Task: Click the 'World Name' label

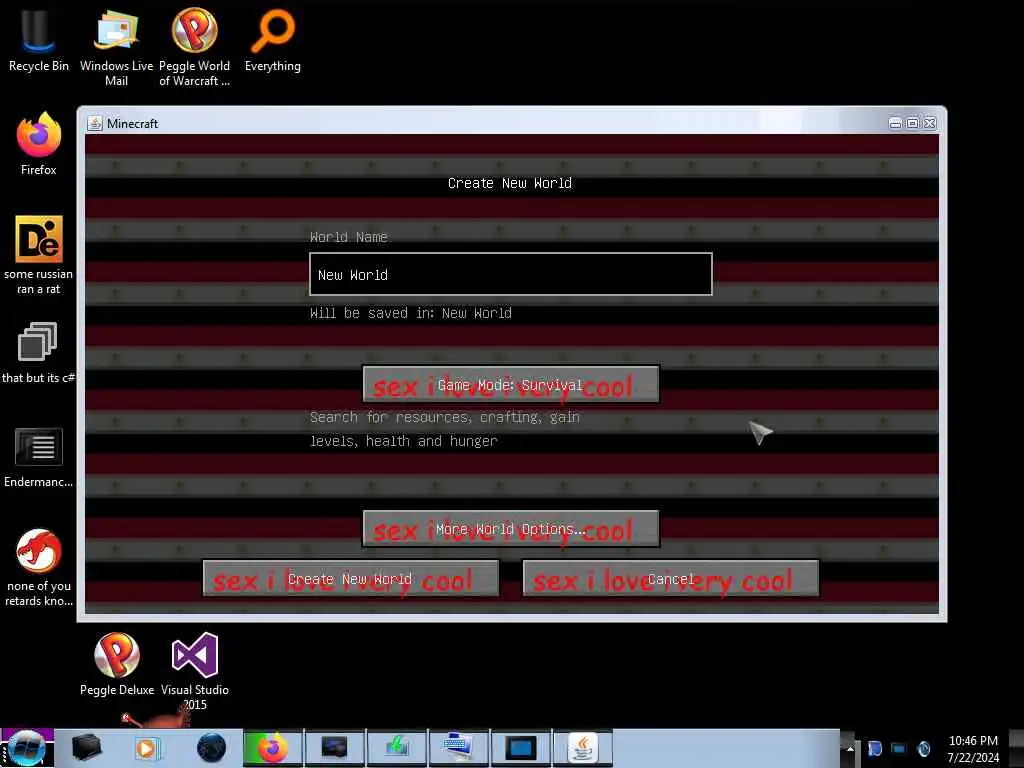Action: [x=349, y=237]
